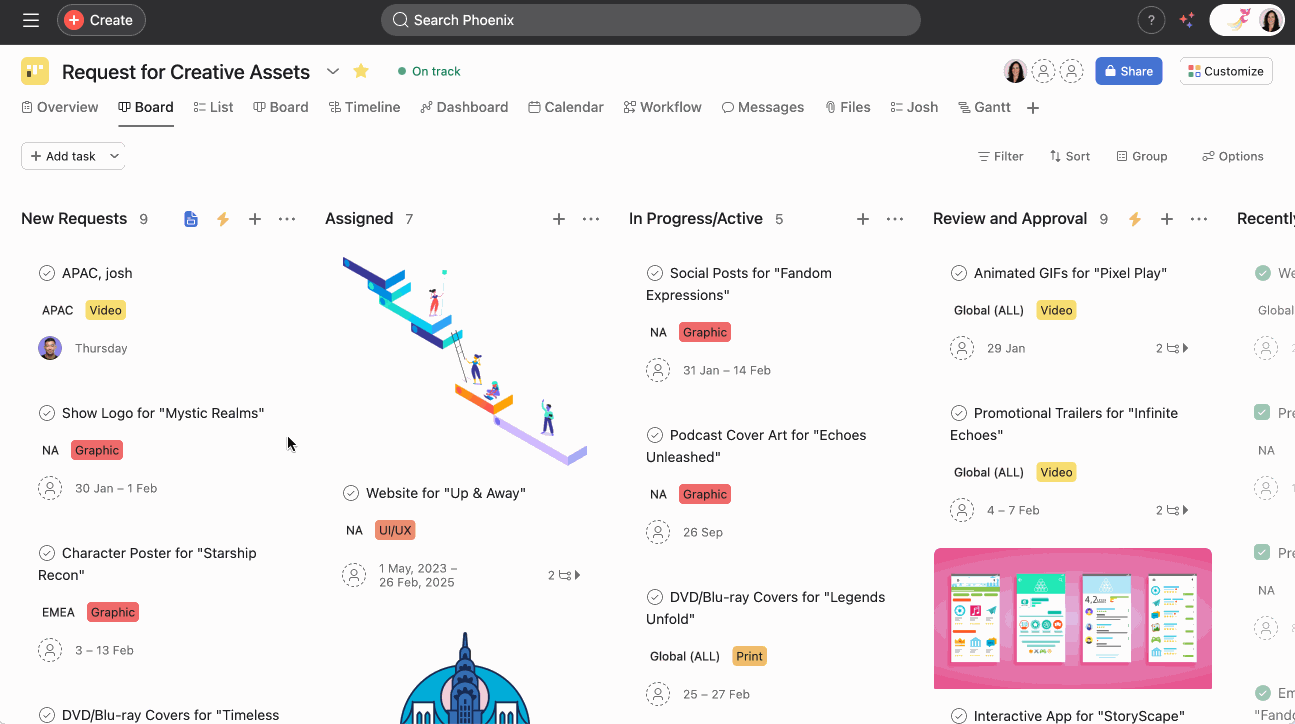The width and height of the screenshot is (1295, 724).
Task: Click the lightning rules icon in New Requests
Action: (223, 219)
